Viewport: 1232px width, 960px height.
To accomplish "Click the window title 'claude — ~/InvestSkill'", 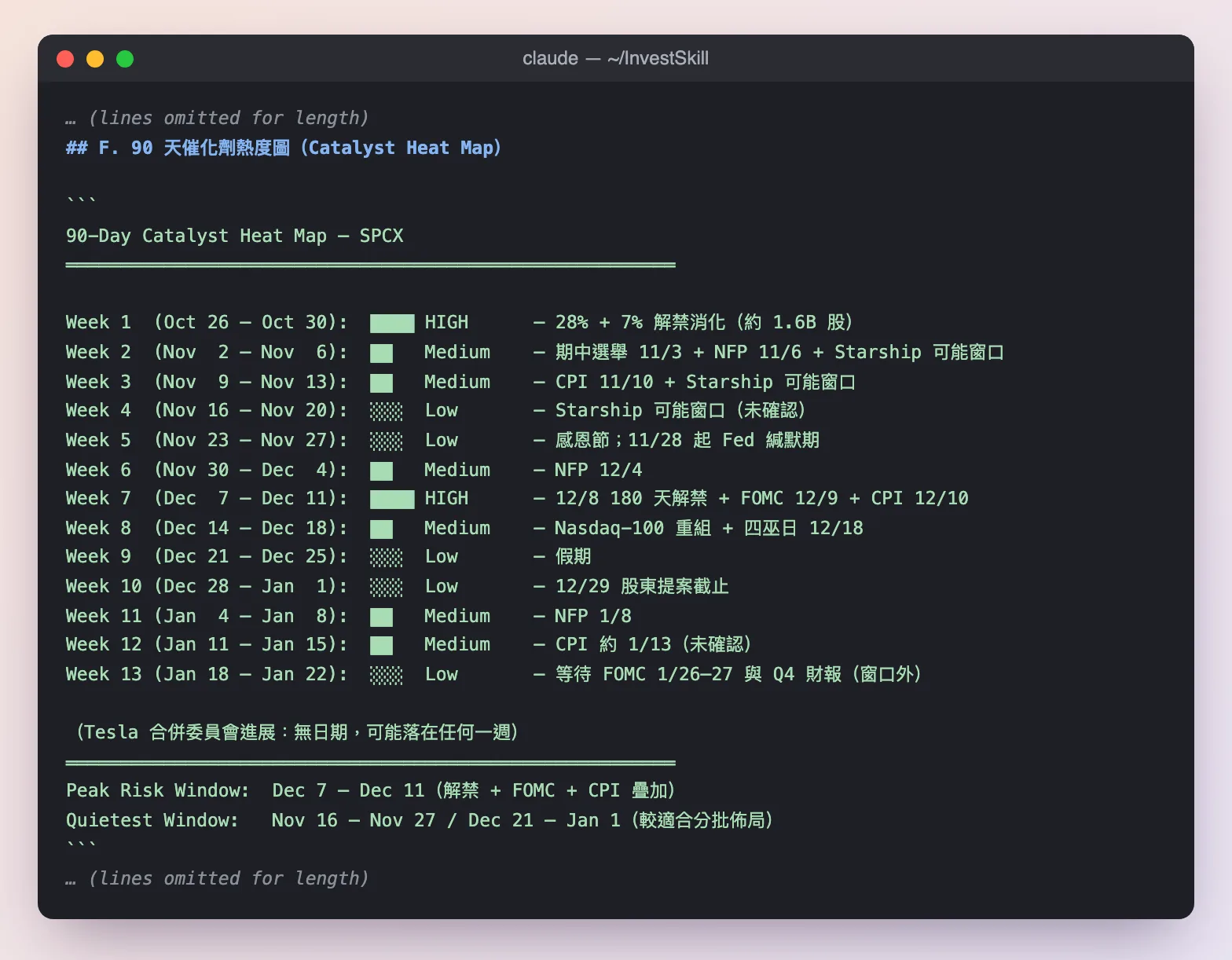I will point(615,58).
